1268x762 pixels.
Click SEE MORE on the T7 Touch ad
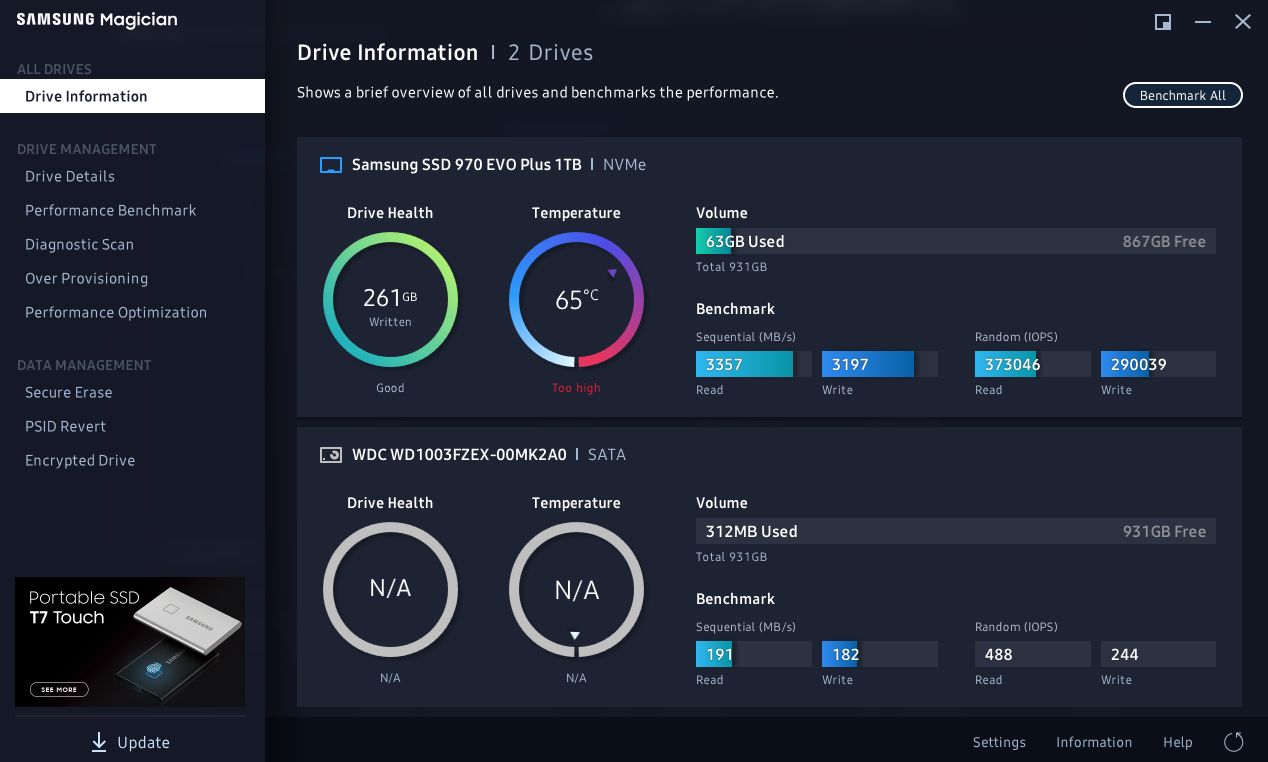[59, 689]
